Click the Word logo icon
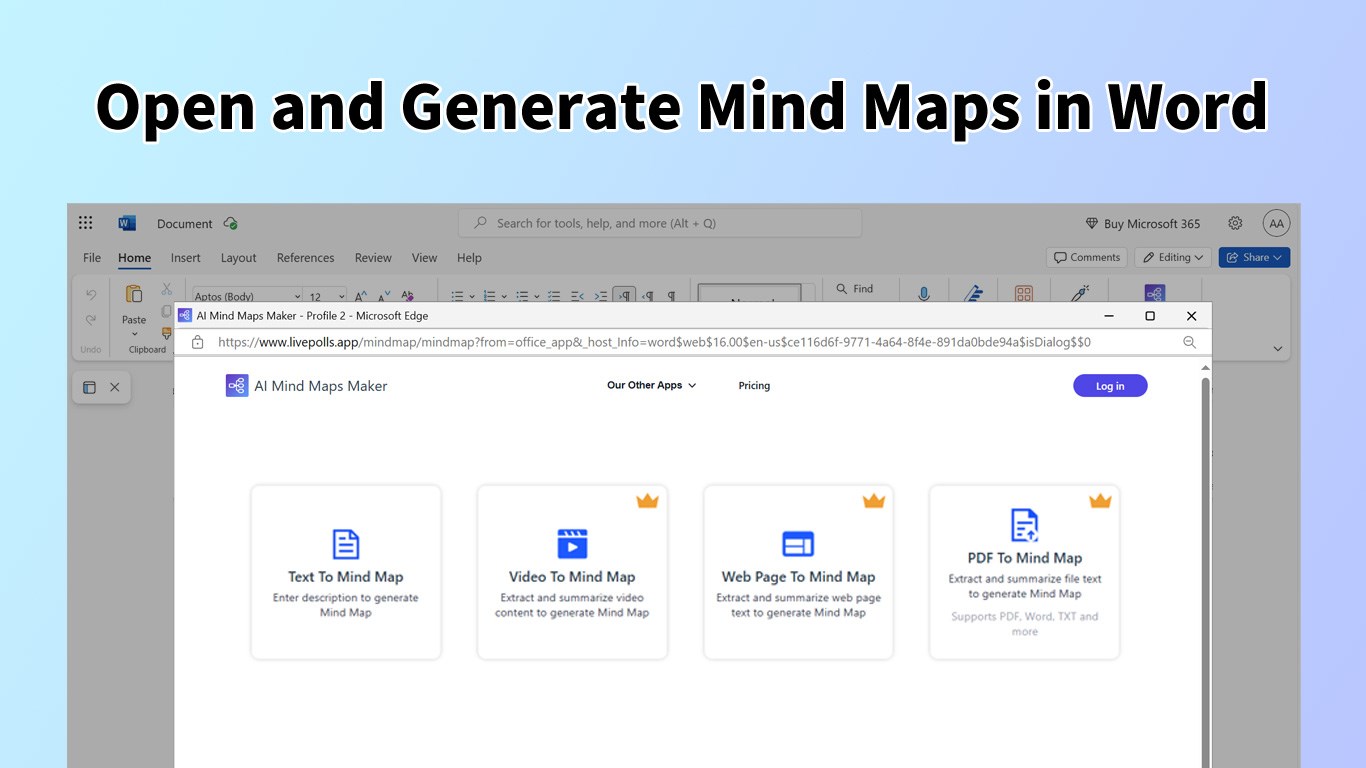Screen dimensions: 1366x768 (x=127, y=223)
